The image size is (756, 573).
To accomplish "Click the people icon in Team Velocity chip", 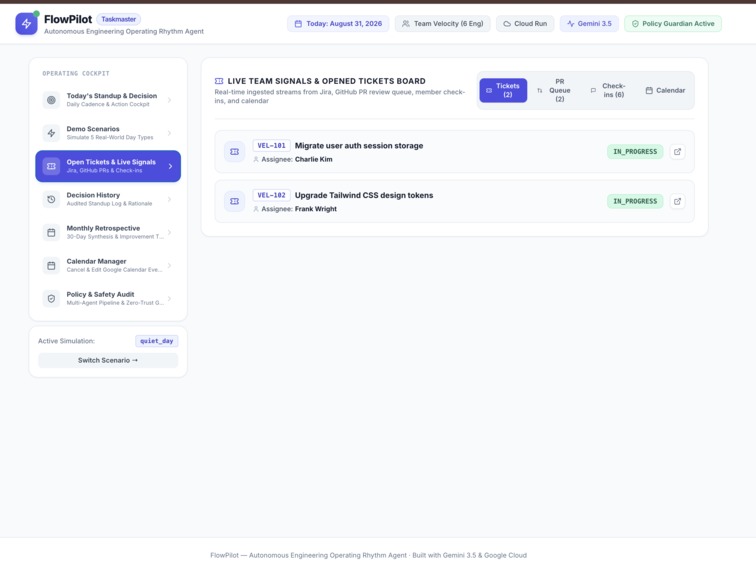I will (x=406, y=24).
